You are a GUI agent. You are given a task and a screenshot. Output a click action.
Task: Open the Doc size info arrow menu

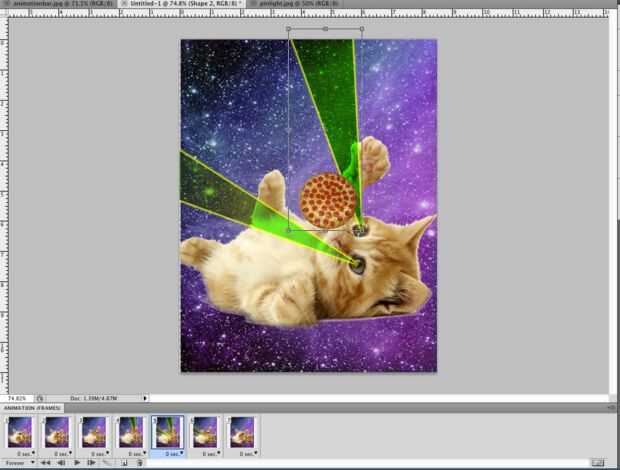(145, 398)
